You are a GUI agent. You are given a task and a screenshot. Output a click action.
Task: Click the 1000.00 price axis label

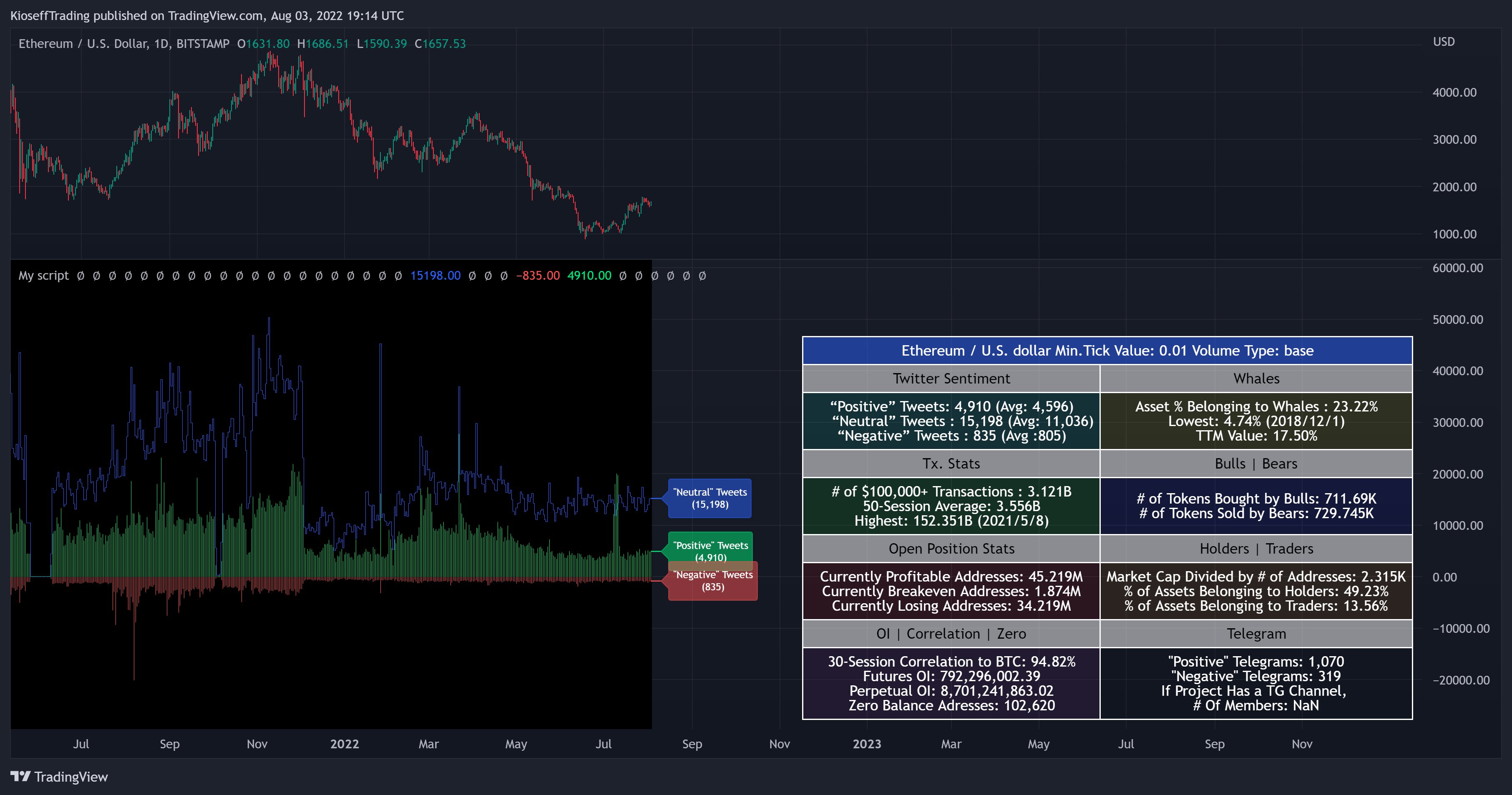tap(1454, 234)
